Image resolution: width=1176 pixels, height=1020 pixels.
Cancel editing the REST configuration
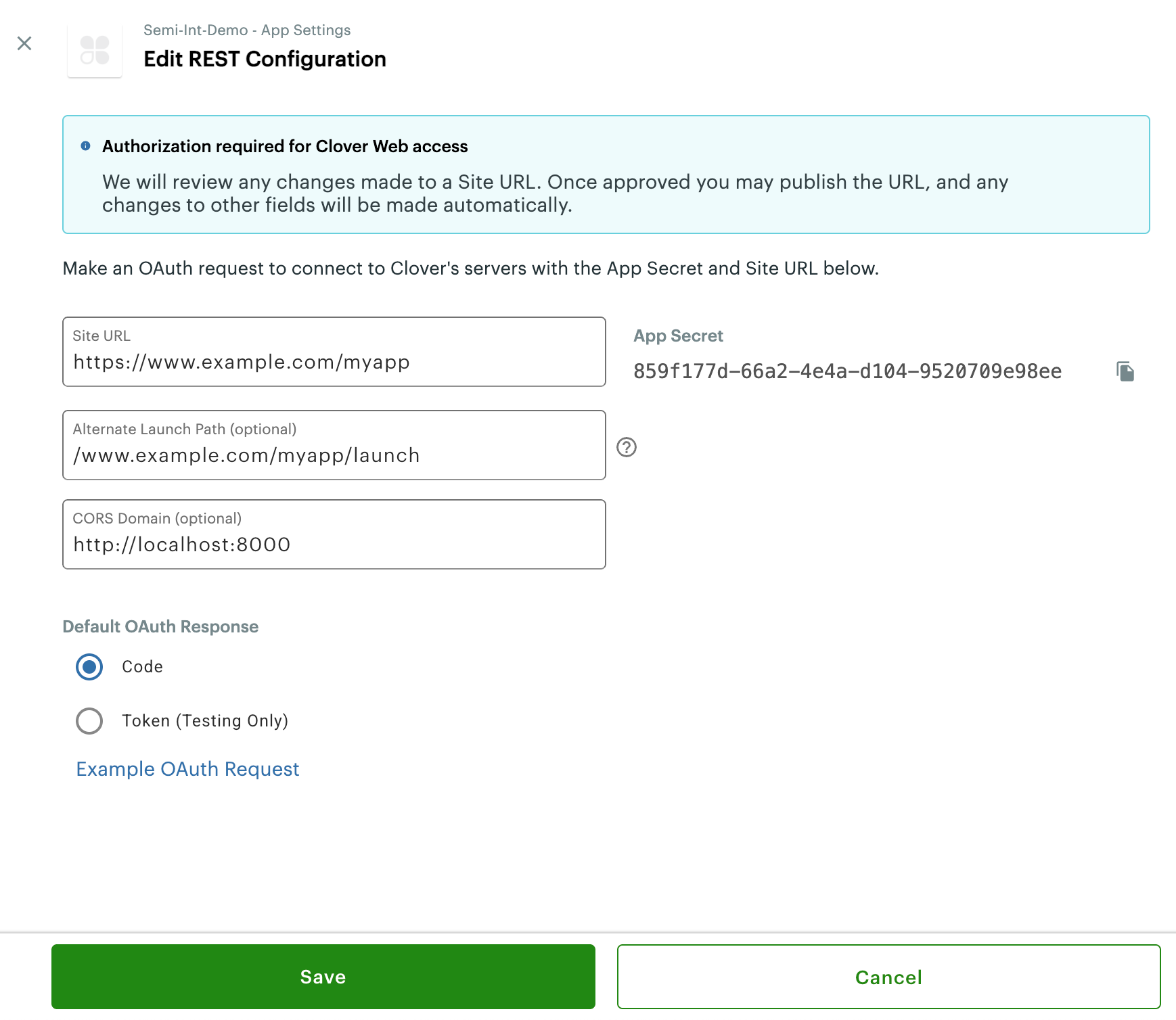coord(889,977)
